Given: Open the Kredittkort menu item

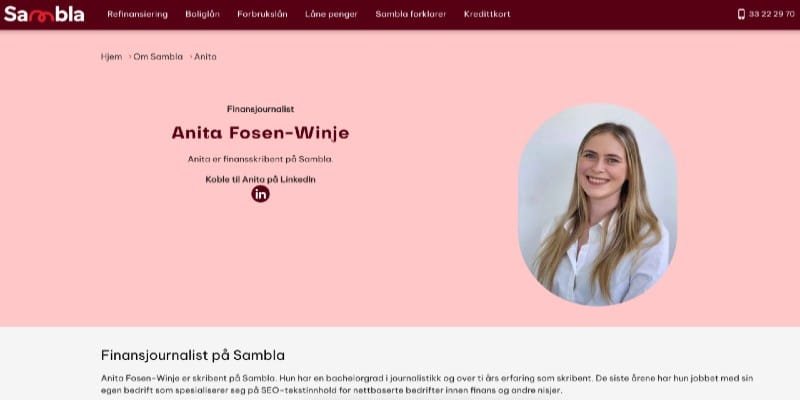Looking at the screenshot, I should pos(487,14).
